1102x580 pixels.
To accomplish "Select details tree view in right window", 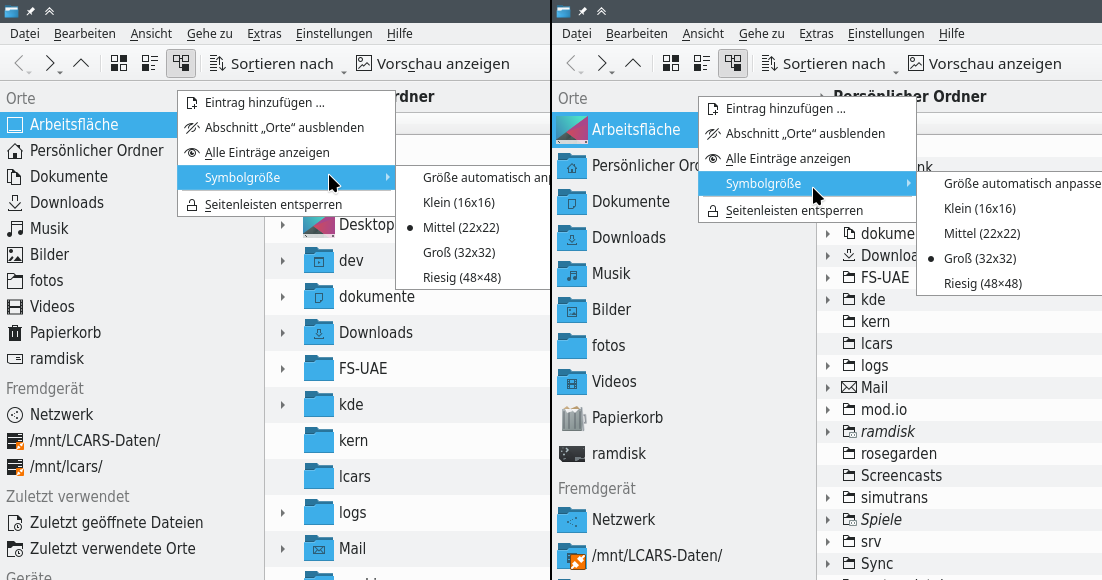I will pyautogui.click(x=732, y=64).
